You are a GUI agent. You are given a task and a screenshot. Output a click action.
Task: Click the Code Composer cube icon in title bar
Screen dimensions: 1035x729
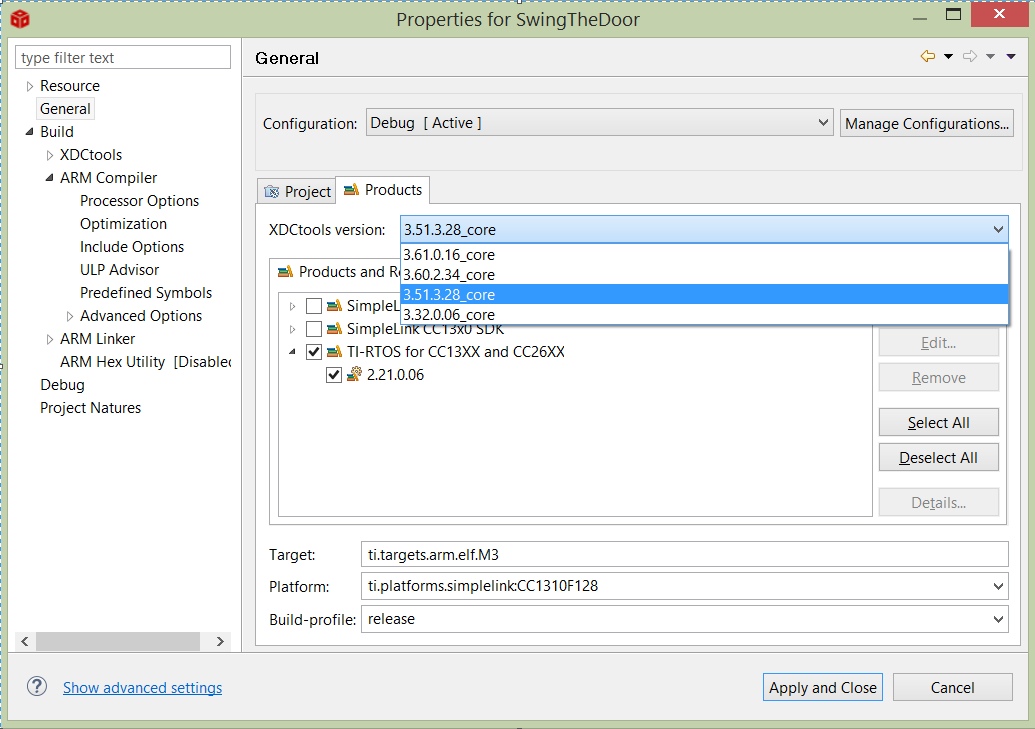20,19
